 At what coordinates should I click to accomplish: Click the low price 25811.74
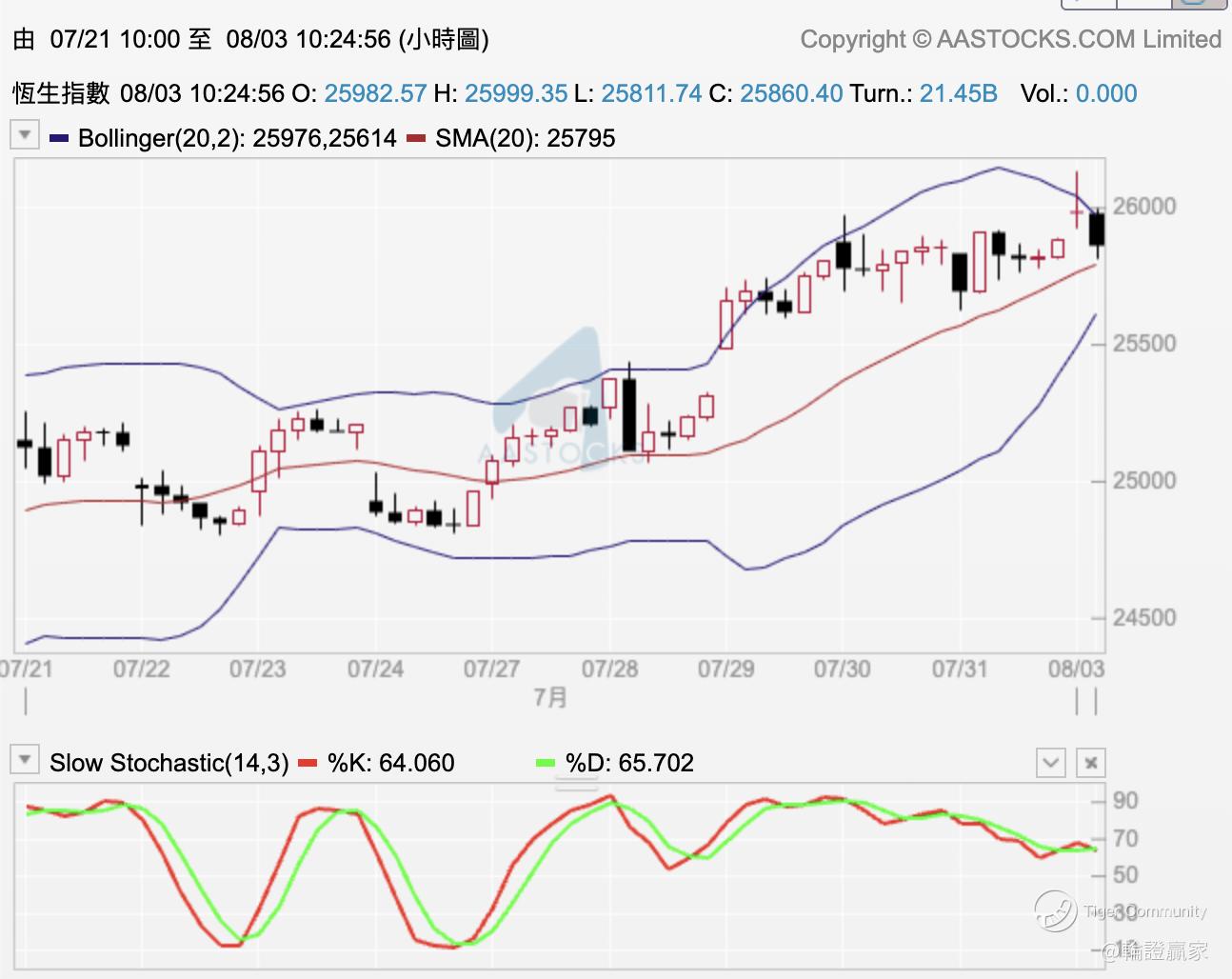click(651, 93)
